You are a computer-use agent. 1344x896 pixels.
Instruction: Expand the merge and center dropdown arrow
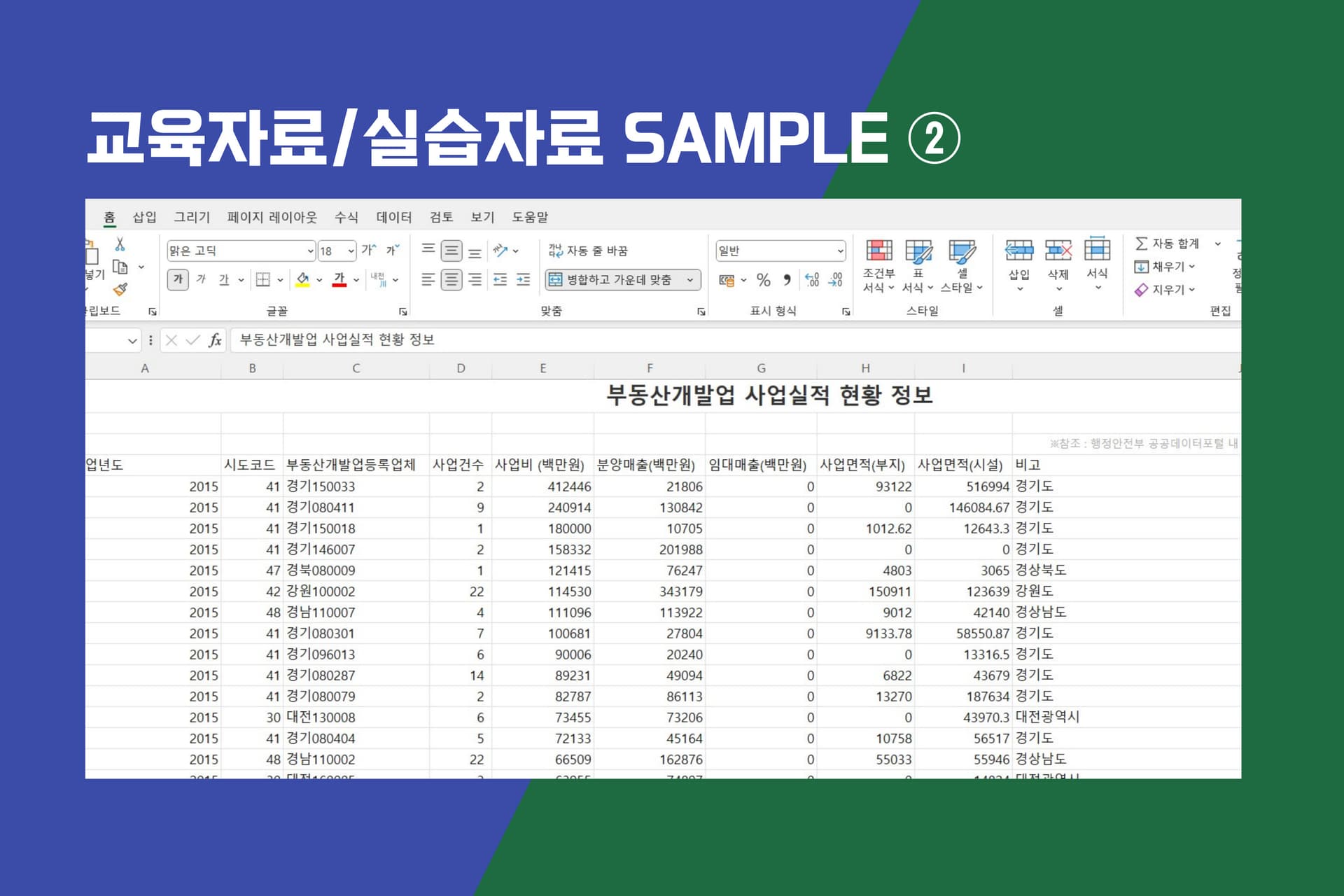(x=690, y=280)
